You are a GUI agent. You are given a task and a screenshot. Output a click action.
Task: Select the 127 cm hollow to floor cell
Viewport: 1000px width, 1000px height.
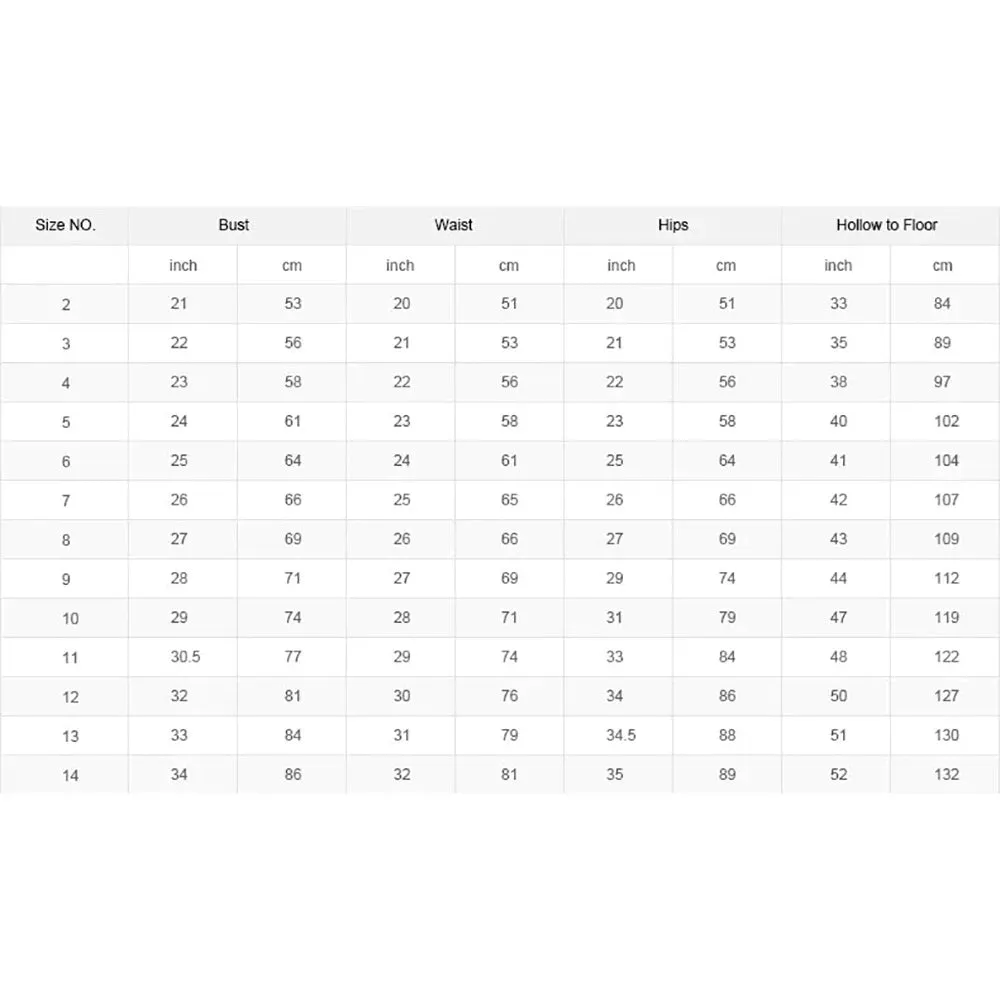pyautogui.click(x=946, y=696)
